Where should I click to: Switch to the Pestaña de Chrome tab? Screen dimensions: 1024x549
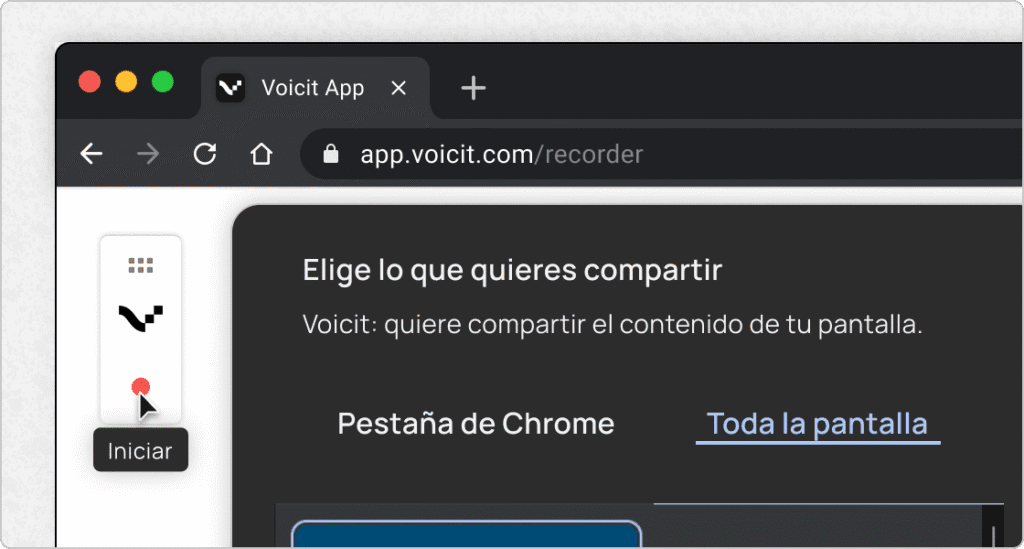click(x=476, y=423)
